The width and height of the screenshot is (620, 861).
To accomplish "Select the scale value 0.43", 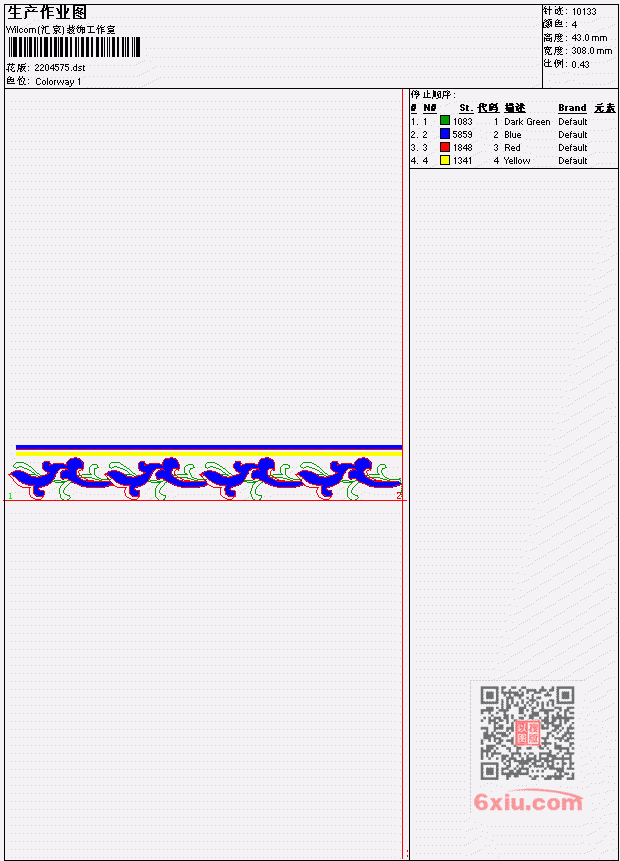I will click(x=580, y=64).
